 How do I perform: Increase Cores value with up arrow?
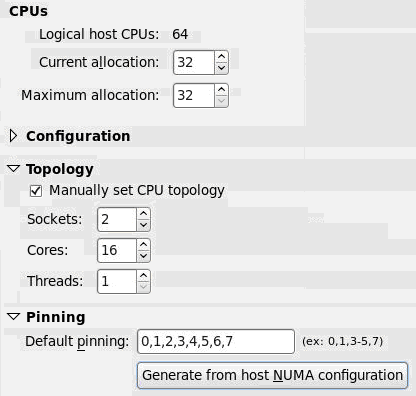coord(144,245)
